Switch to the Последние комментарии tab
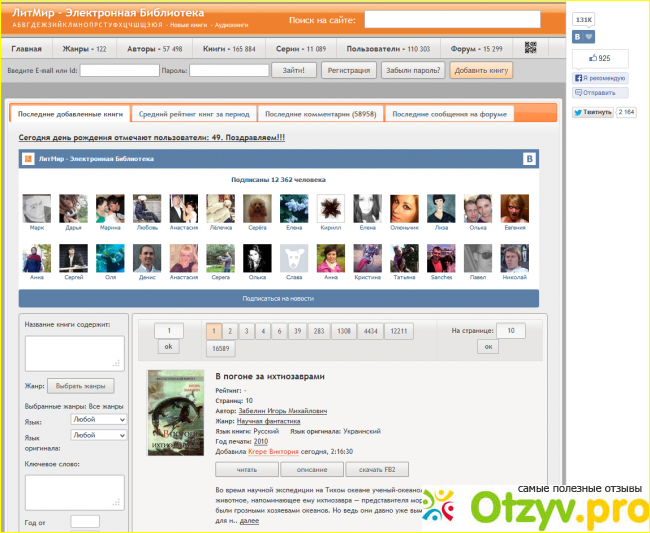This screenshot has width=650, height=533. click(x=321, y=113)
